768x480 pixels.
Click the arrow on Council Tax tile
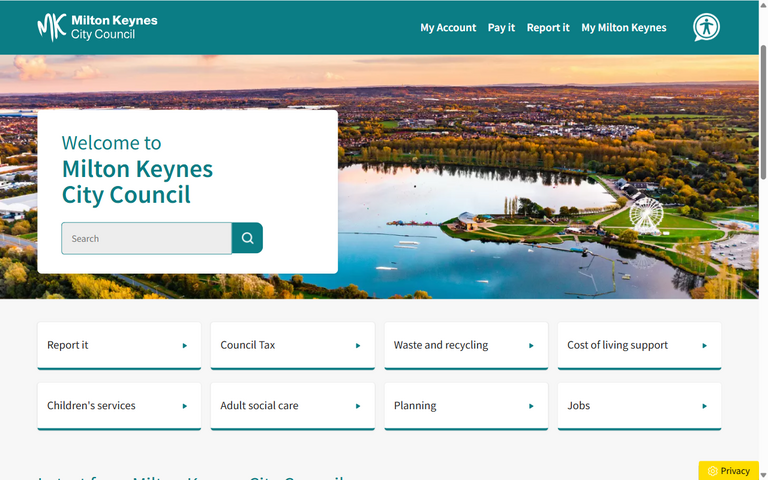click(x=358, y=346)
